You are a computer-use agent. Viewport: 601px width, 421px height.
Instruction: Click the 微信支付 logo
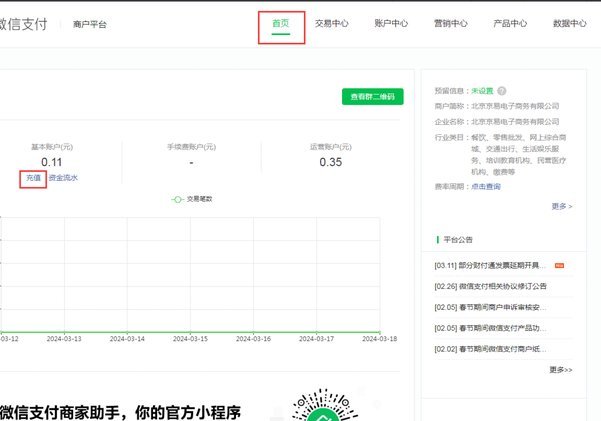tap(23, 24)
